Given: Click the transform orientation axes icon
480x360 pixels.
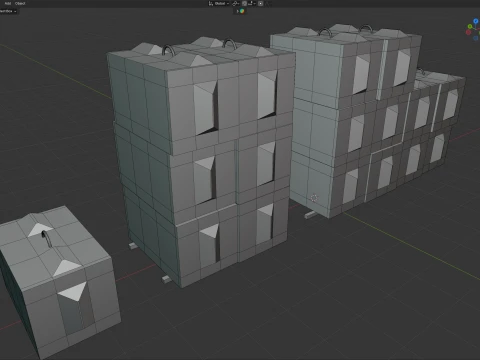Looking at the screenshot, I should click(211, 3).
